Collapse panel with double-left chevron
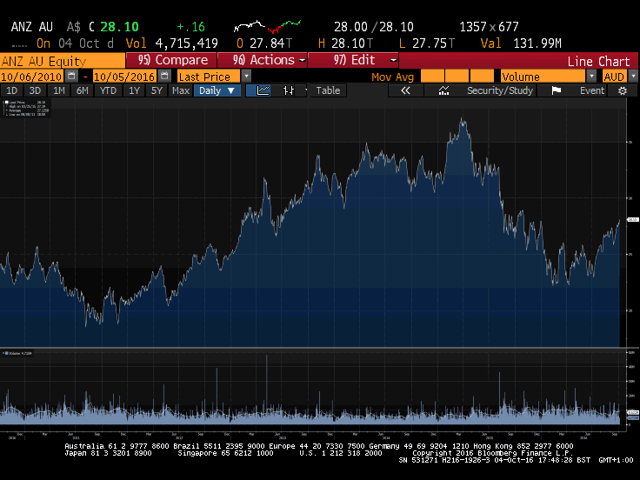 pyautogui.click(x=405, y=91)
